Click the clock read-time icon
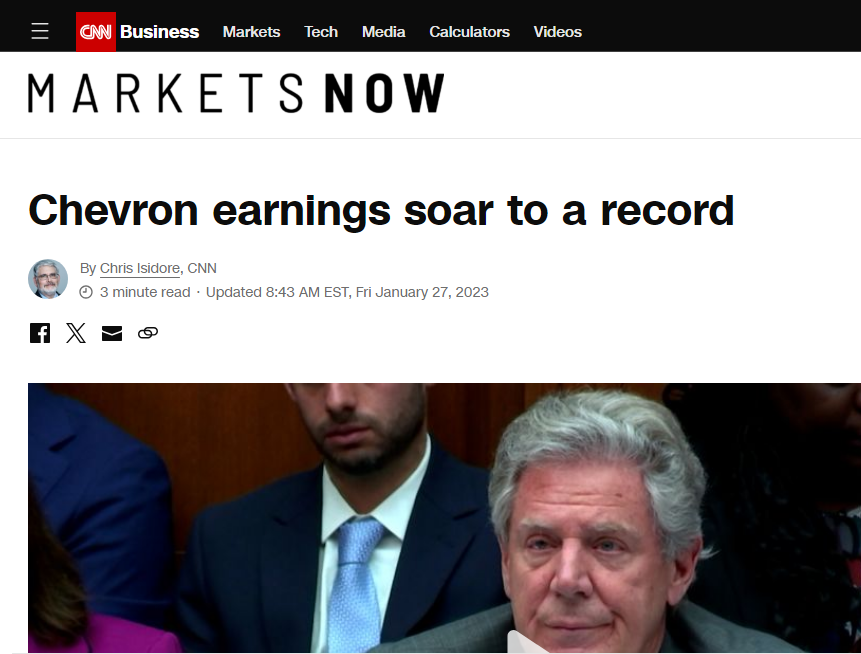The image size is (861, 654). point(86,292)
